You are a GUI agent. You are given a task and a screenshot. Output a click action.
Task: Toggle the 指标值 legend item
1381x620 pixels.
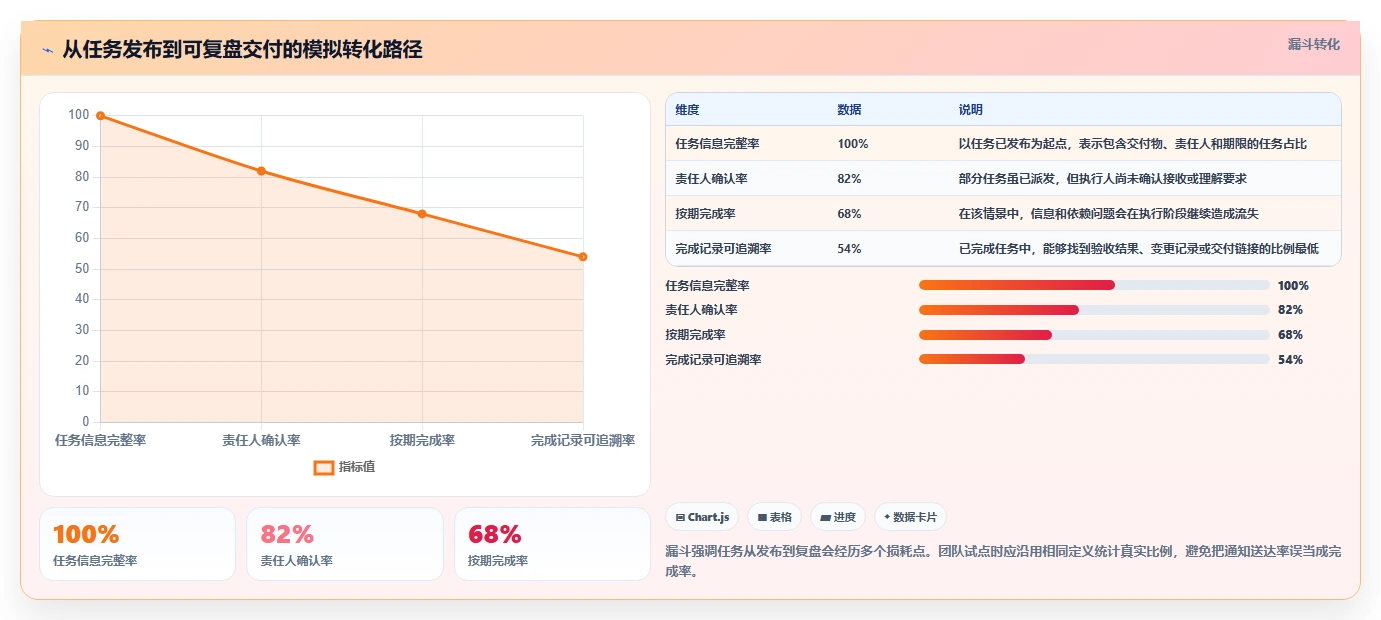pyautogui.click(x=344, y=467)
